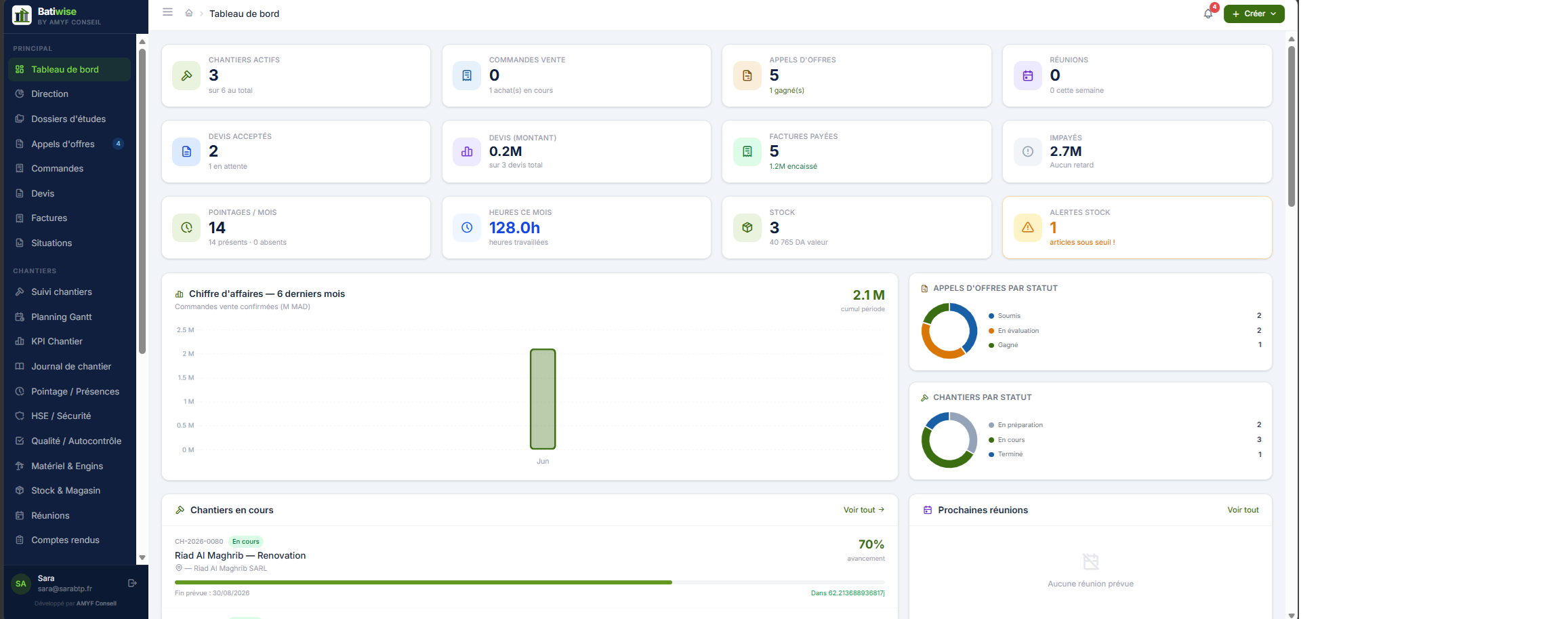
Task: Open the Riad Al Maghrib — Renovation chantier
Action: (x=241, y=555)
